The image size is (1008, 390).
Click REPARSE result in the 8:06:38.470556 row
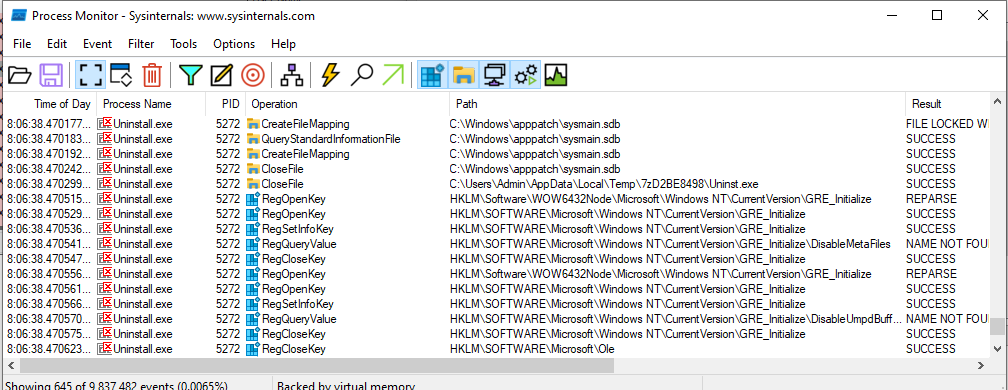click(931, 274)
